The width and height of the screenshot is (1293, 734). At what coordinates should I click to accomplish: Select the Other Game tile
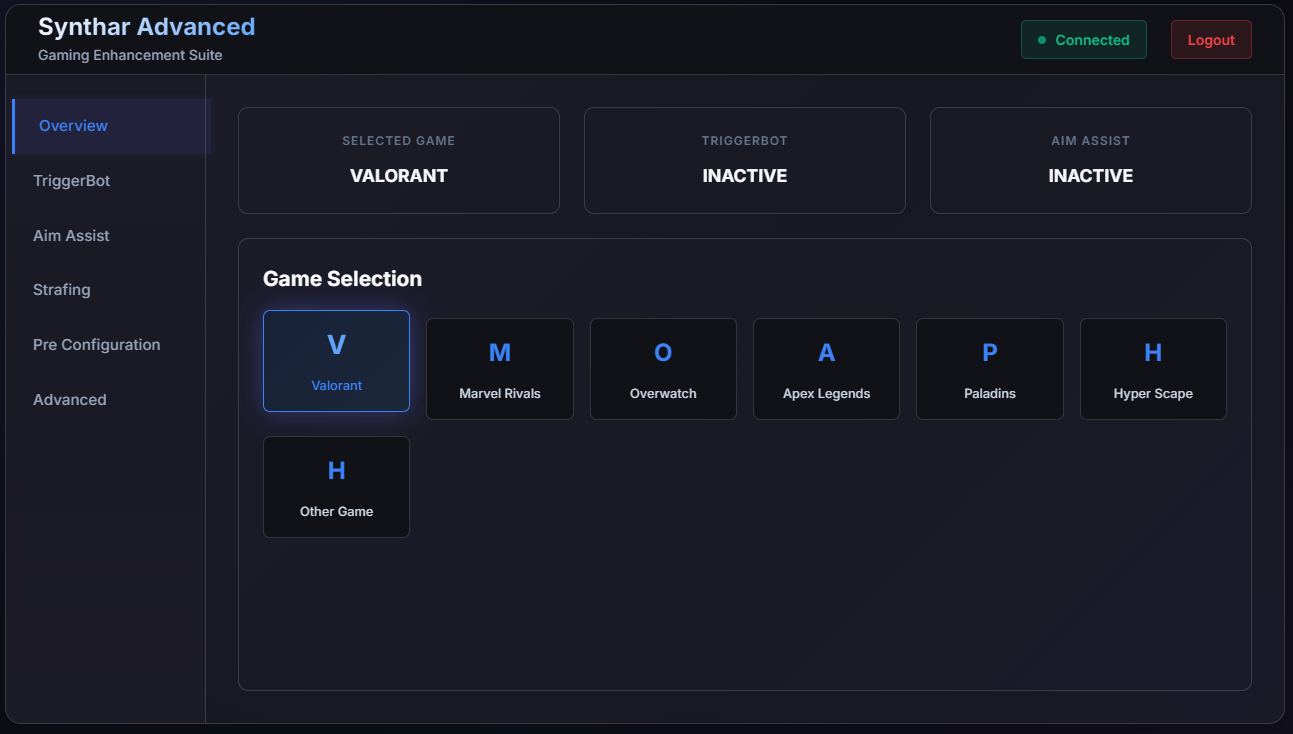pyautogui.click(x=336, y=487)
